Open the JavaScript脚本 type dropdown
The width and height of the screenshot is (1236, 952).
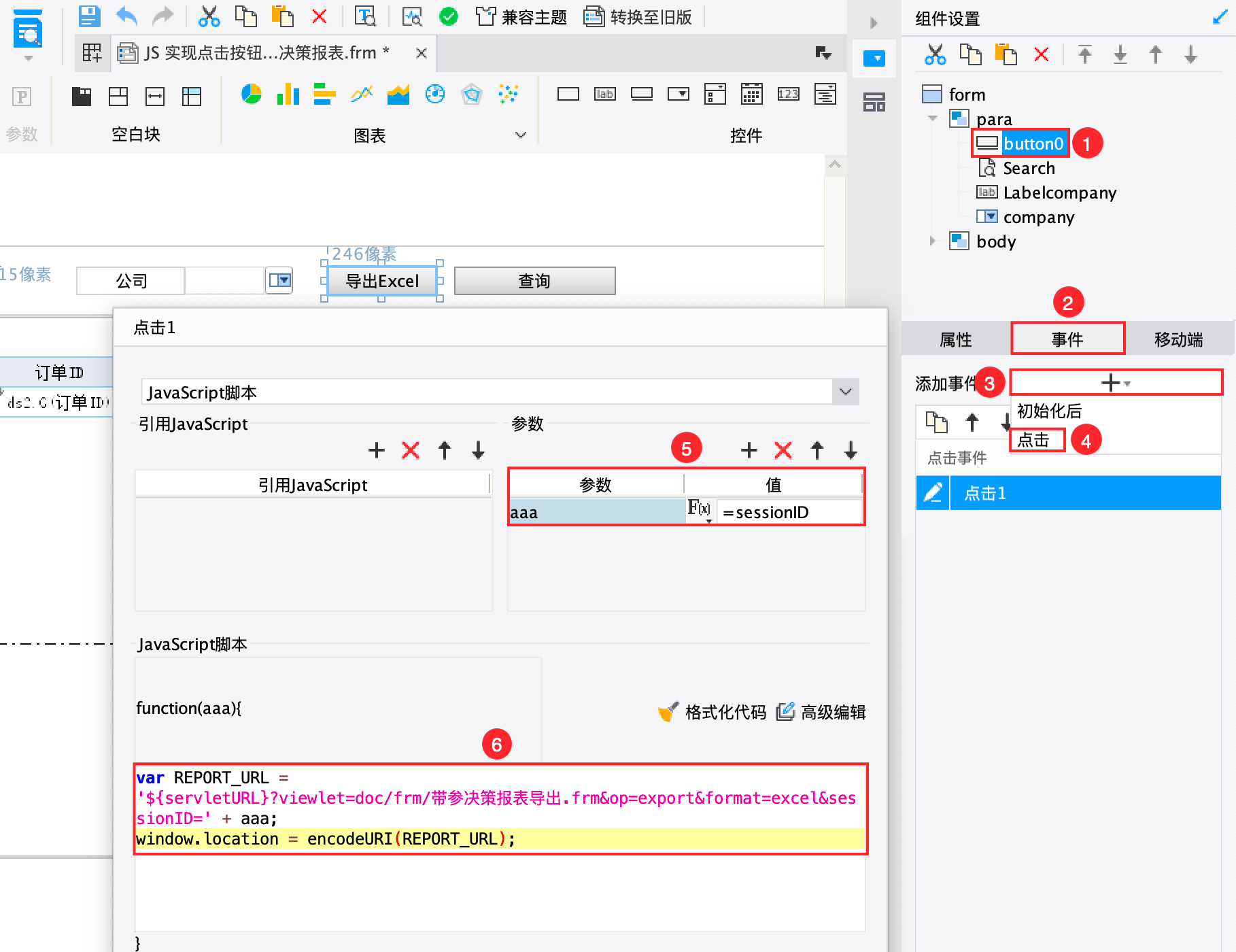846,392
